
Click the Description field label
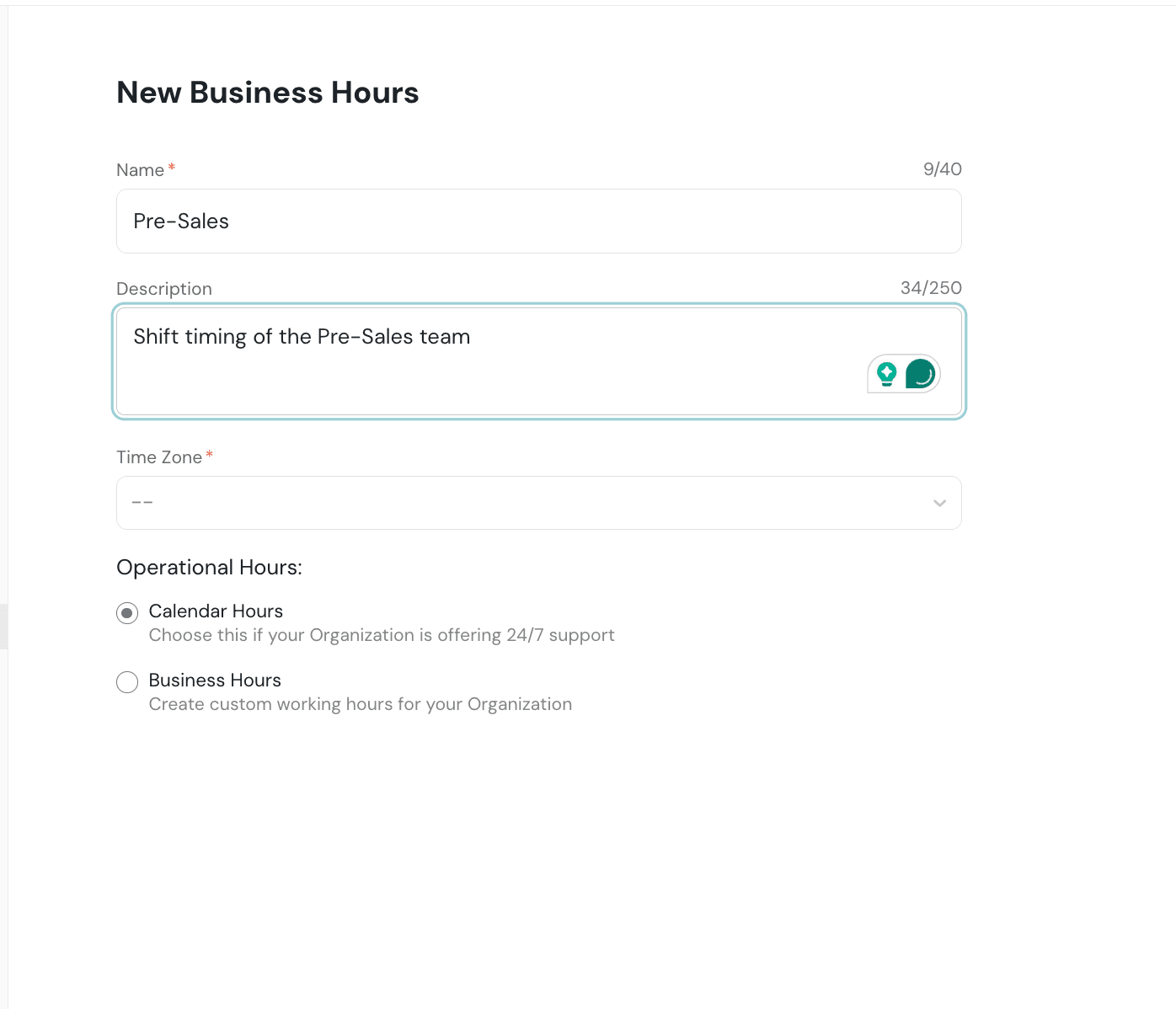point(164,289)
